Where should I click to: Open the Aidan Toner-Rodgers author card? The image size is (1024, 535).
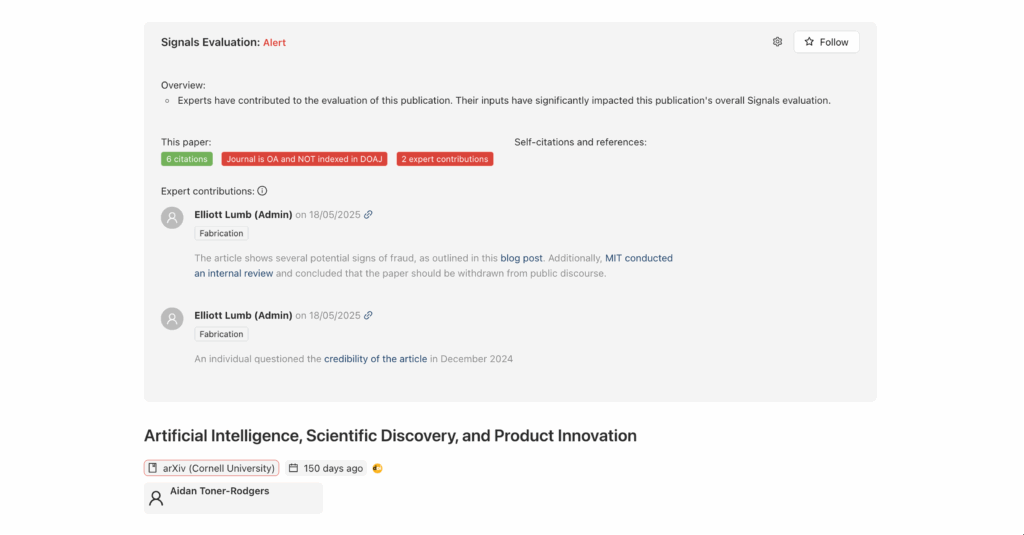pos(233,498)
